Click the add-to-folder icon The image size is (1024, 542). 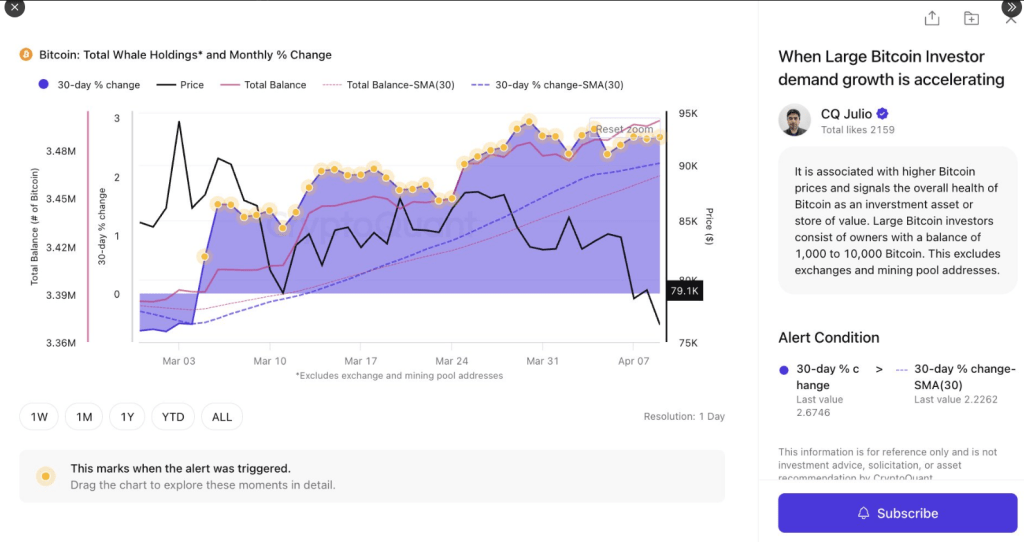point(971,18)
